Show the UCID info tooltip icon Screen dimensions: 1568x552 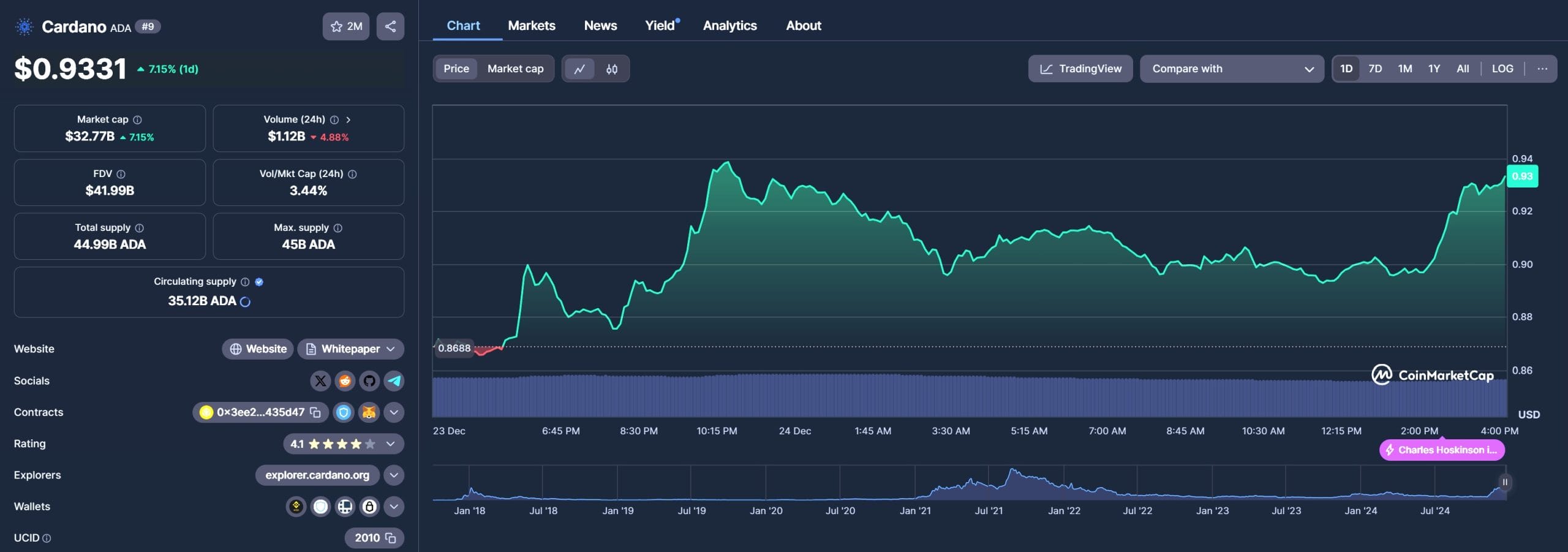[x=47, y=539]
